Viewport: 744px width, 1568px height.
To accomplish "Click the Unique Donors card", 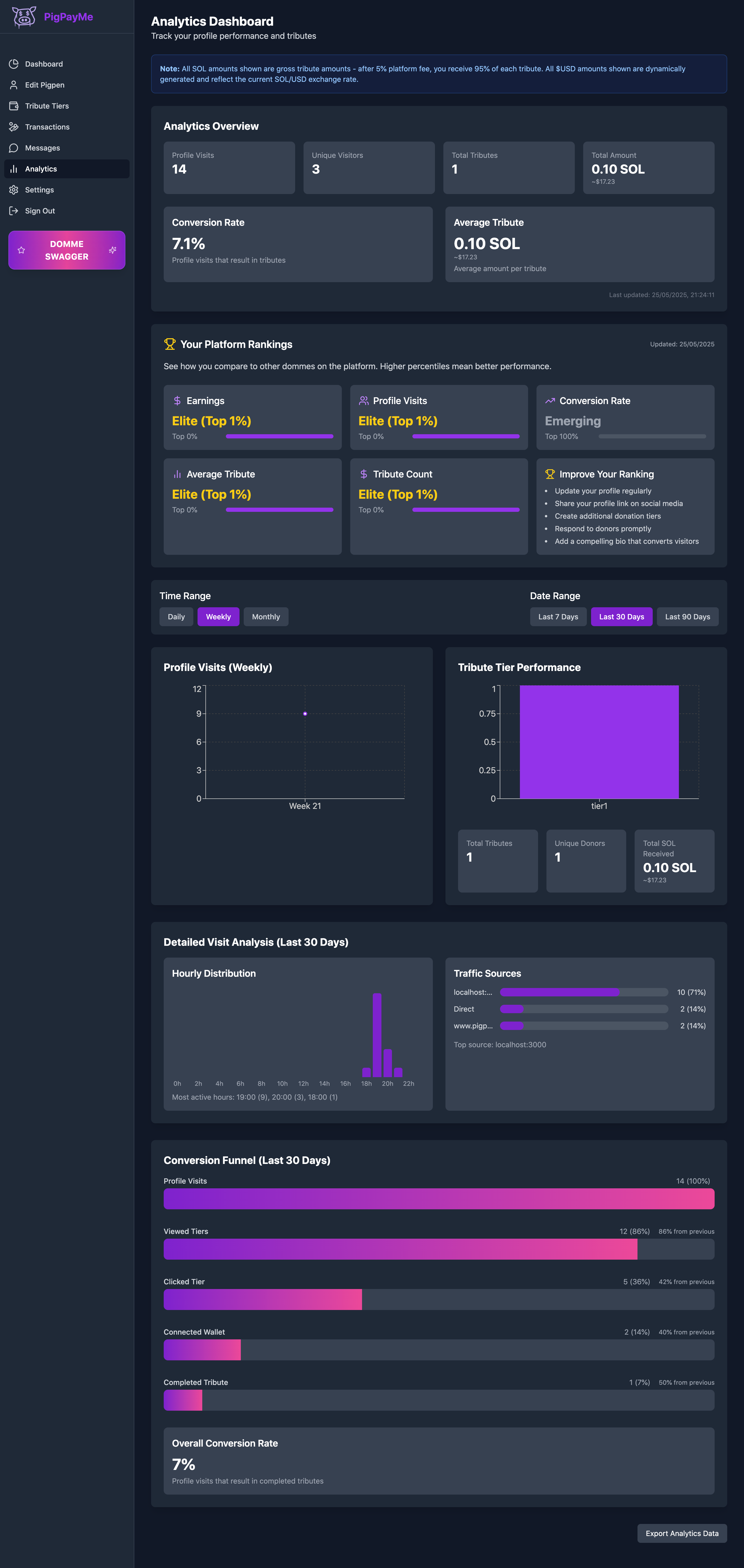I will click(586, 861).
